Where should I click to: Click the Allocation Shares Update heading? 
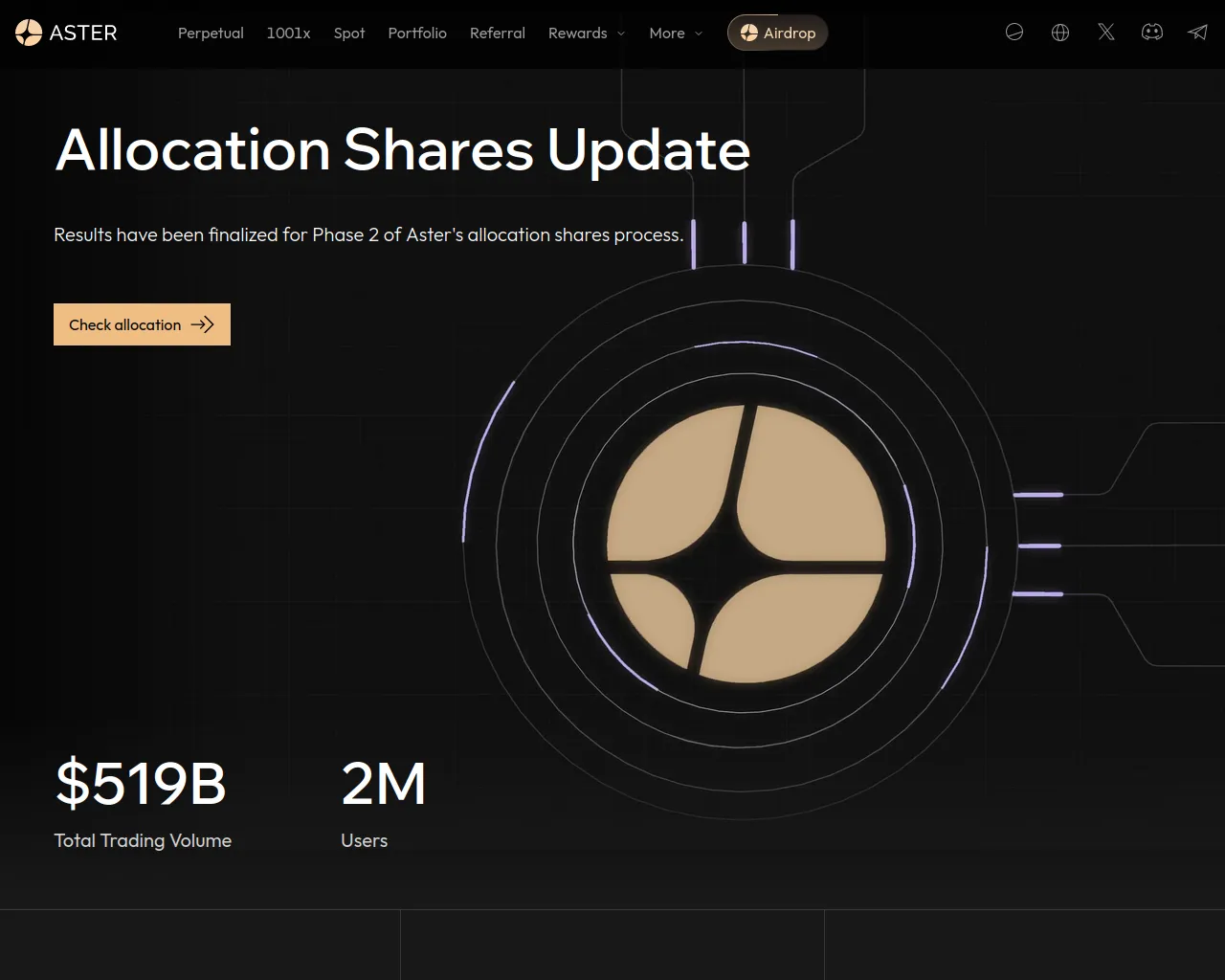click(x=403, y=150)
